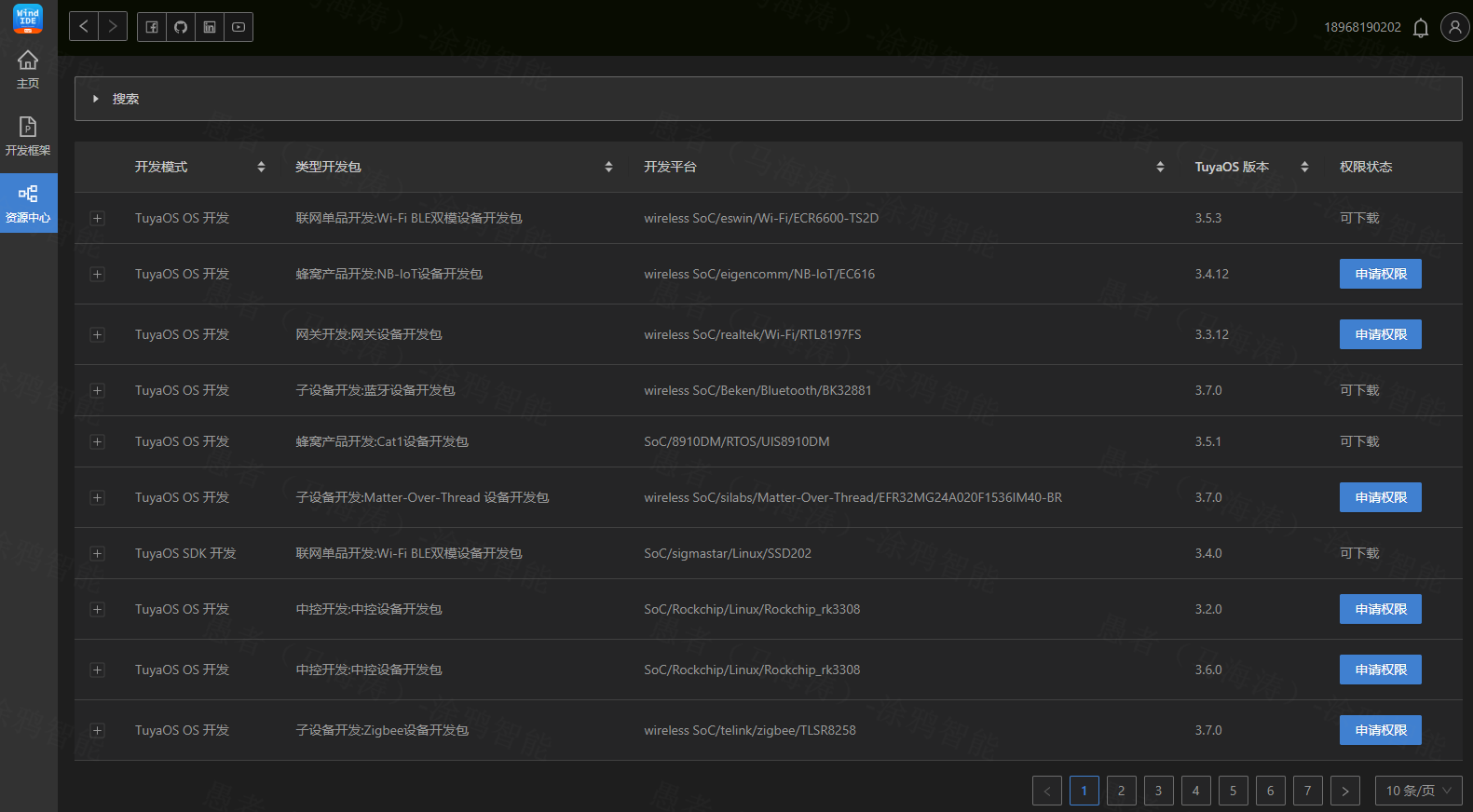Expand the ECR6600-TS2D row
Image resolution: width=1473 pixels, height=812 pixels.
97,218
